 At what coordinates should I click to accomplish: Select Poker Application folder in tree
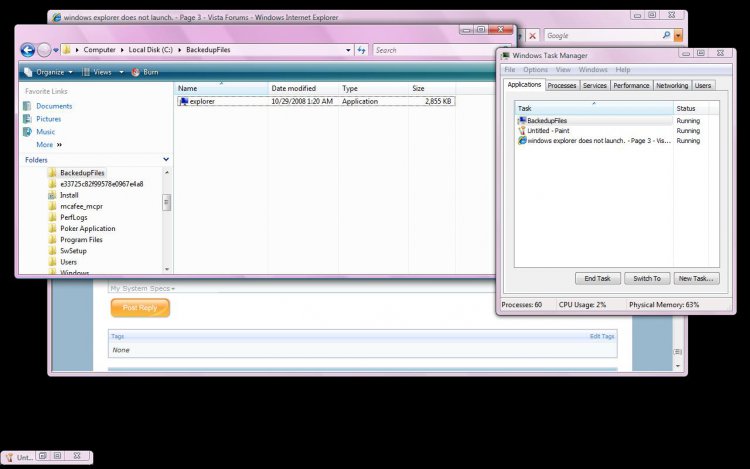(88, 229)
